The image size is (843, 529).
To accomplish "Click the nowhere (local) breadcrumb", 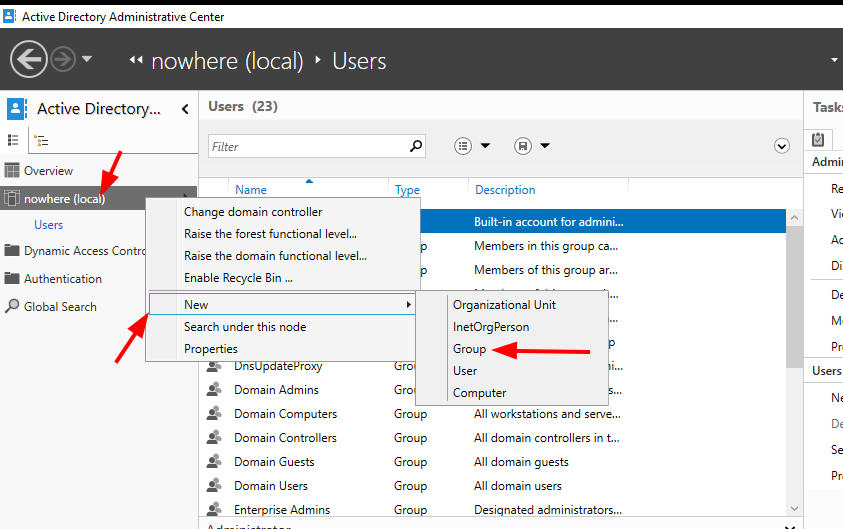I will pyautogui.click(x=227, y=61).
